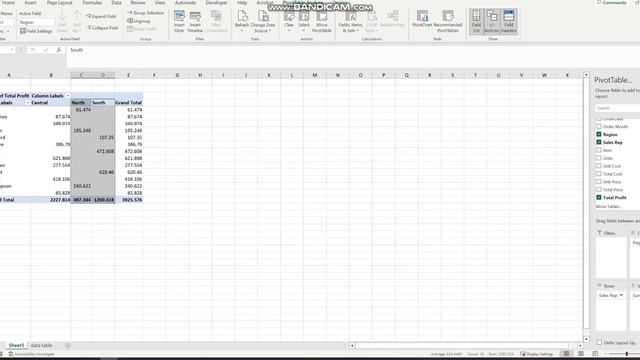Image resolution: width=640 pixels, height=360 pixels.
Task: Check the Total Cost field
Action: coord(599,174)
